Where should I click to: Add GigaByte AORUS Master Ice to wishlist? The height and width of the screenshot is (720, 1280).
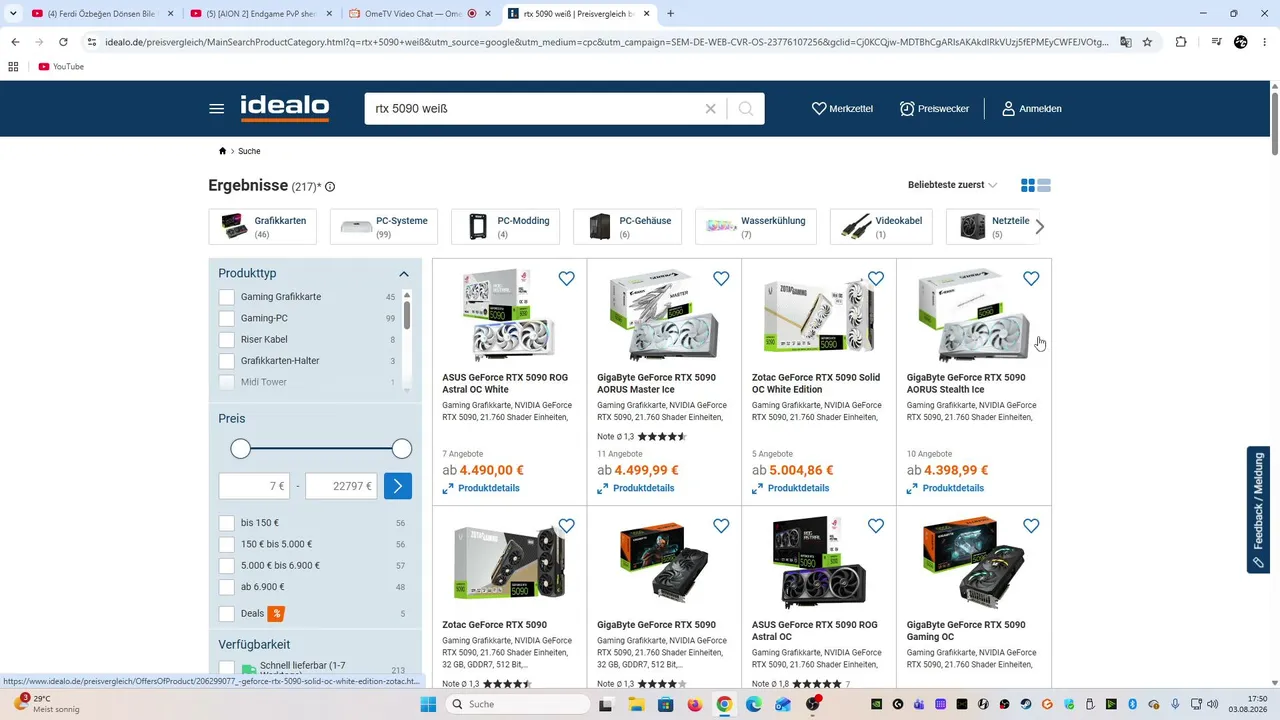[721, 279]
